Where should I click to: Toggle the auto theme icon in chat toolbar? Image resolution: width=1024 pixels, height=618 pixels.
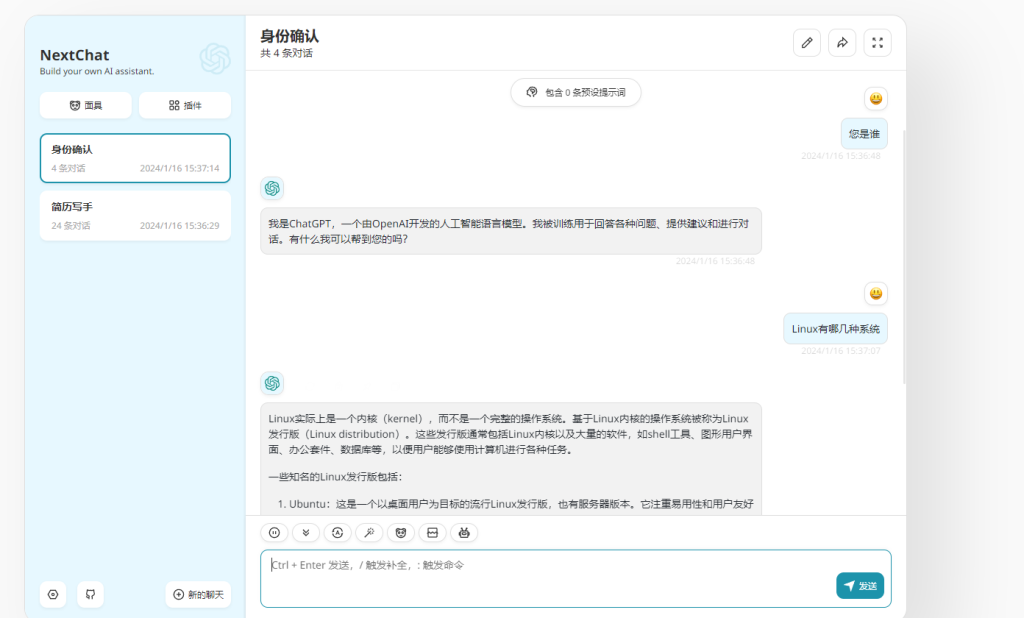(338, 533)
